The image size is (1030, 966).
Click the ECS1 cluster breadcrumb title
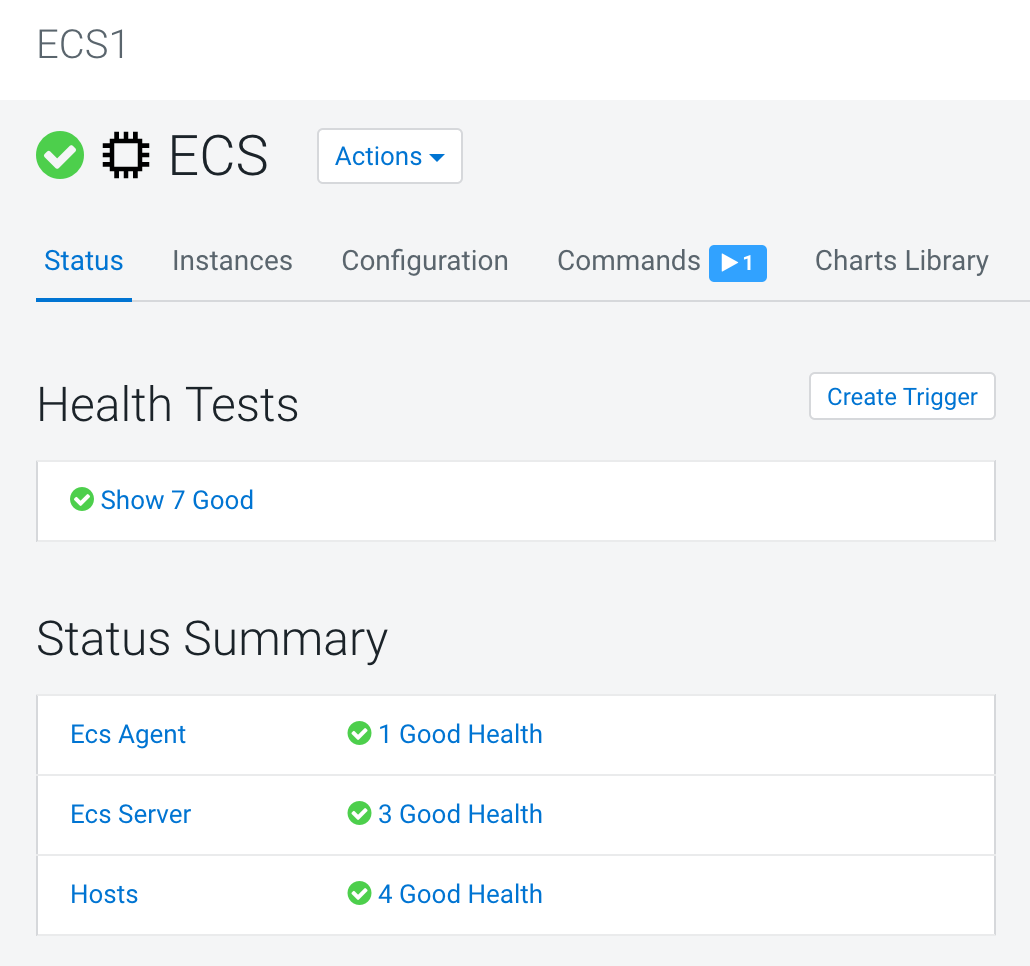click(82, 45)
